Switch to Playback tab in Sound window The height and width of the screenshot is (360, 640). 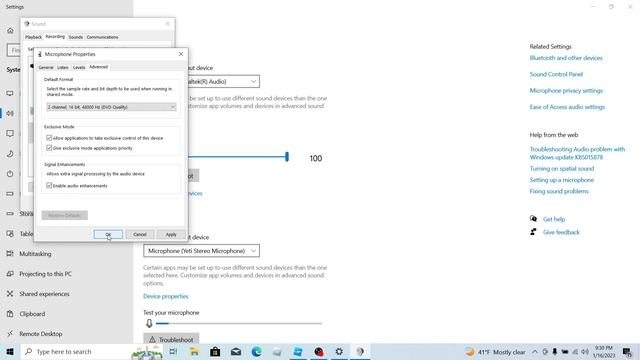point(33,37)
